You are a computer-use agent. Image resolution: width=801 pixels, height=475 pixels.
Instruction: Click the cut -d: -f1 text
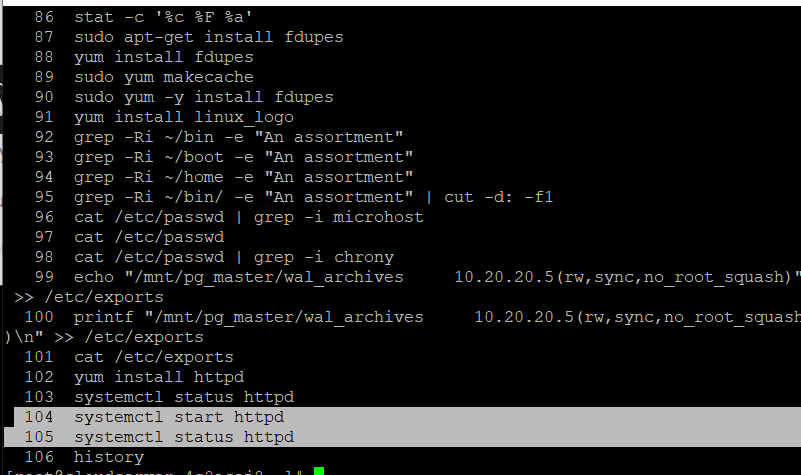pos(498,197)
